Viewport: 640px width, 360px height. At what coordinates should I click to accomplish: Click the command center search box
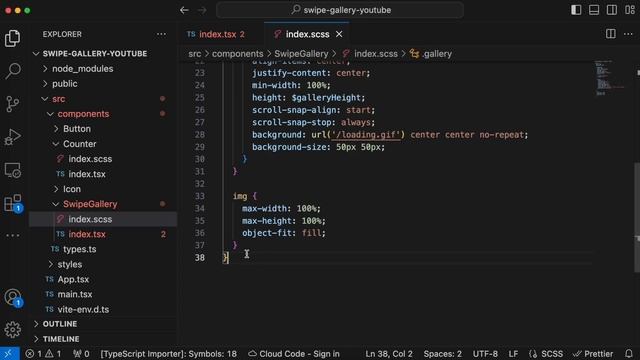(x=340, y=10)
